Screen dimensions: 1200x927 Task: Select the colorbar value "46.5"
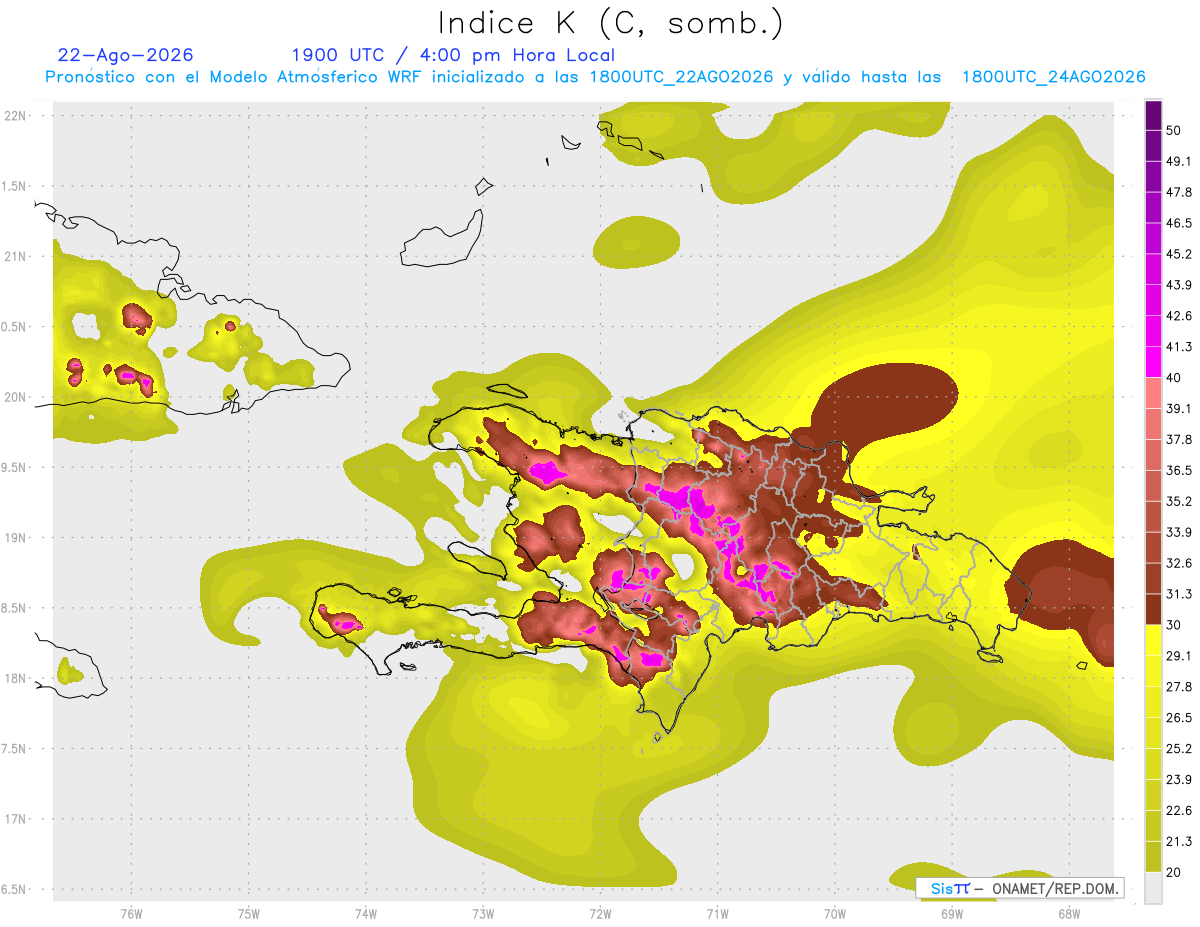[x=1178, y=223]
